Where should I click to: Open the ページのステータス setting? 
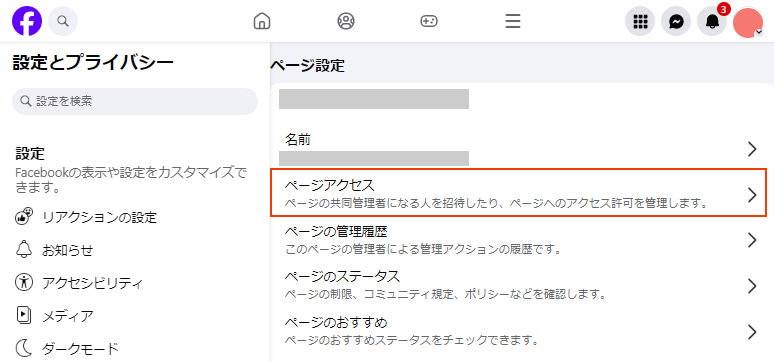(518, 285)
